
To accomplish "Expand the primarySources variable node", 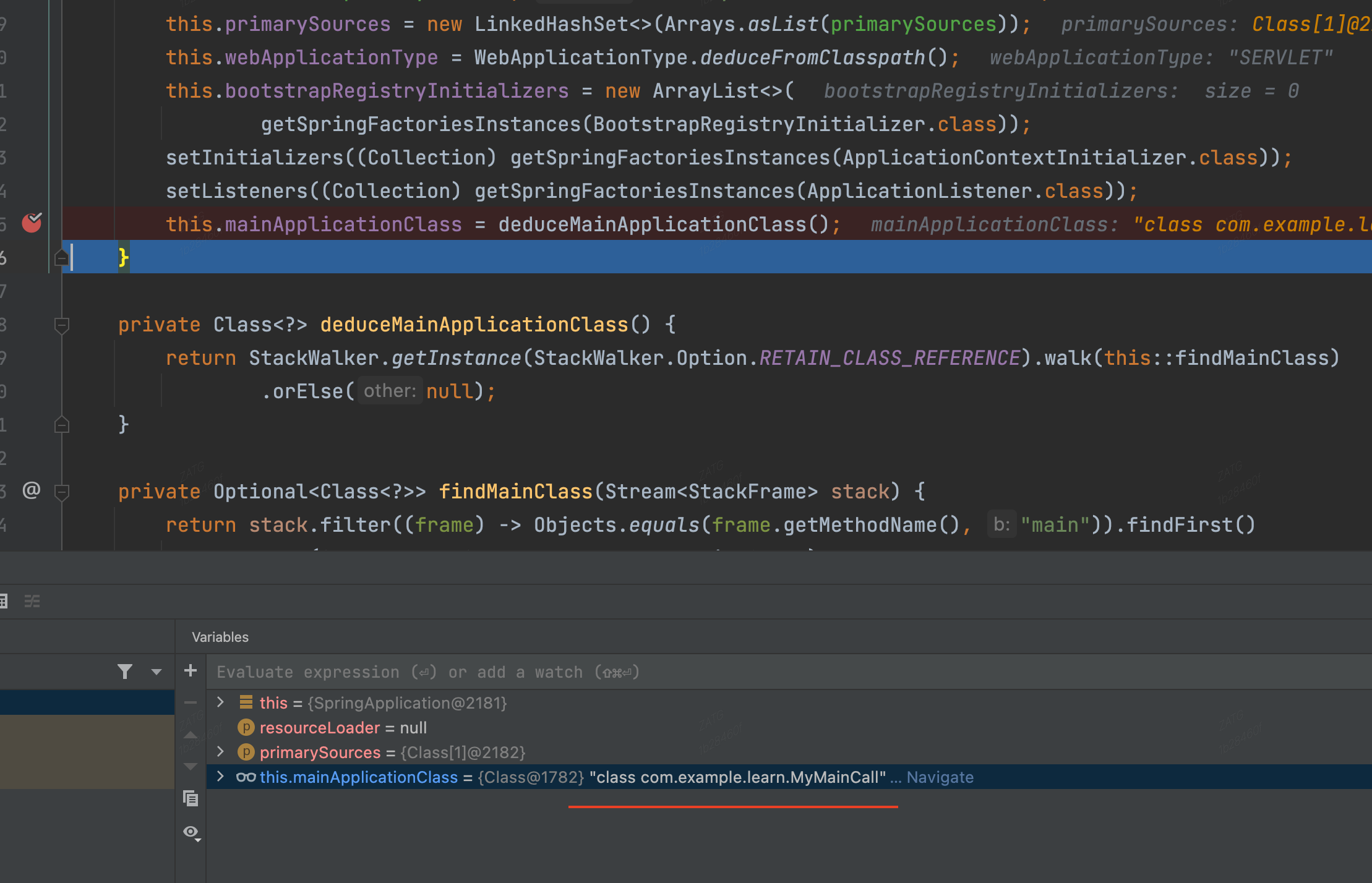I will 220,752.
